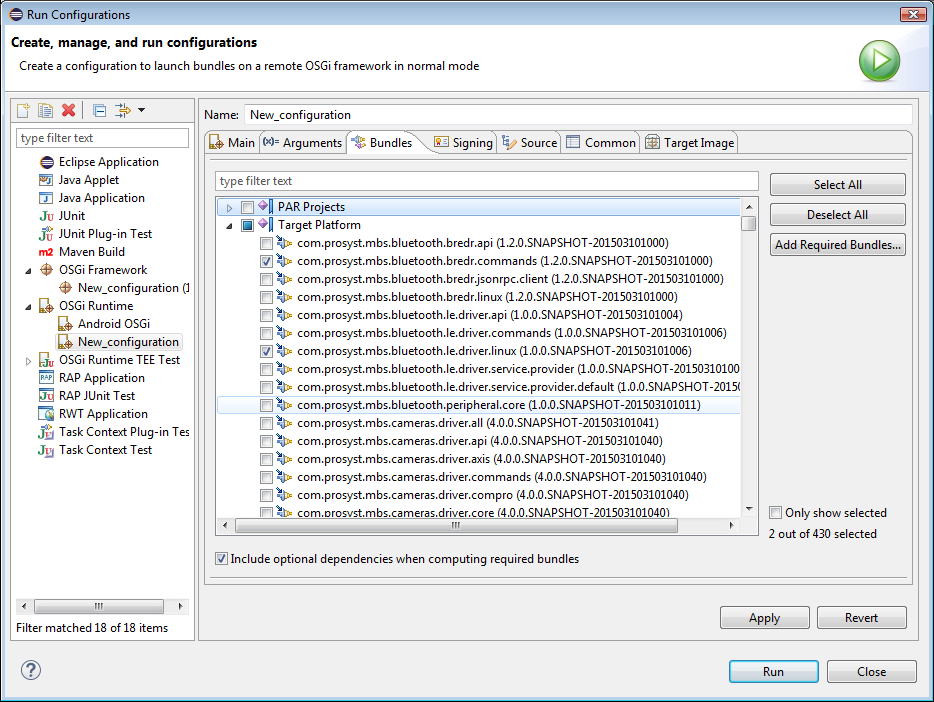
Task: Delete selected configuration with red X
Action: coord(68,110)
